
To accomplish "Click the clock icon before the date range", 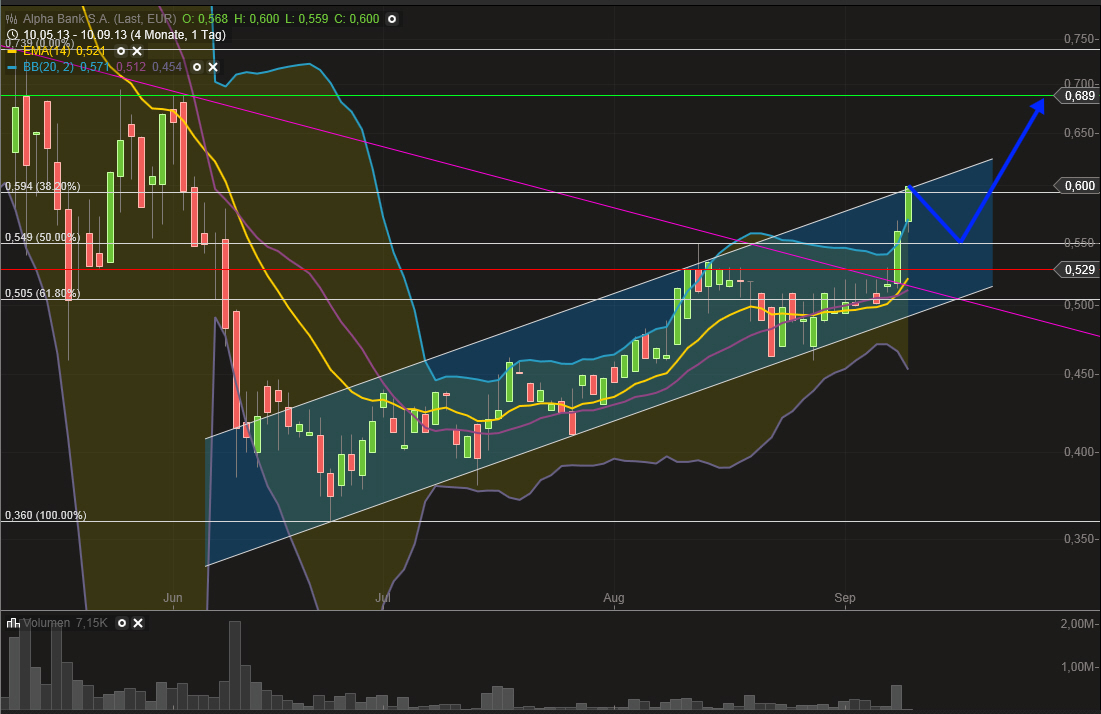I will click(x=12, y=35).
